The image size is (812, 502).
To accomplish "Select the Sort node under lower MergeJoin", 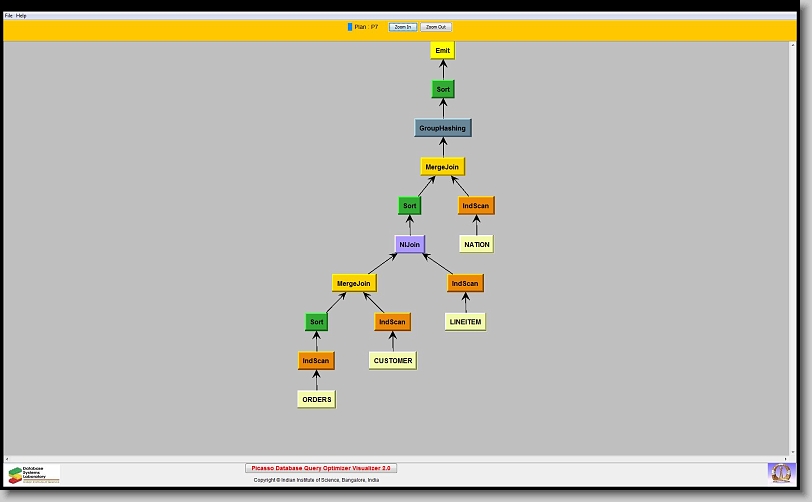I will point(317,322).
